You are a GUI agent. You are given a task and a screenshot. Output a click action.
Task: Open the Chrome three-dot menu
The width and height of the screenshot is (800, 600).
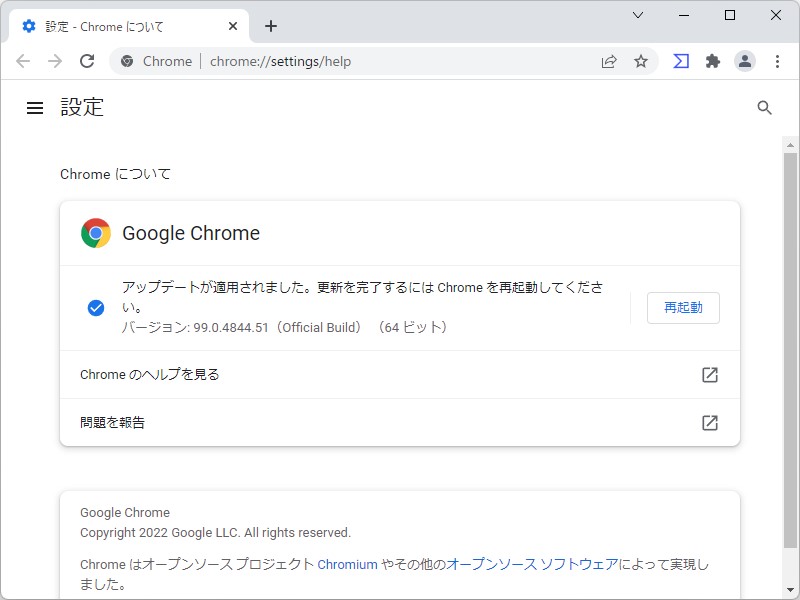point(779,61)
